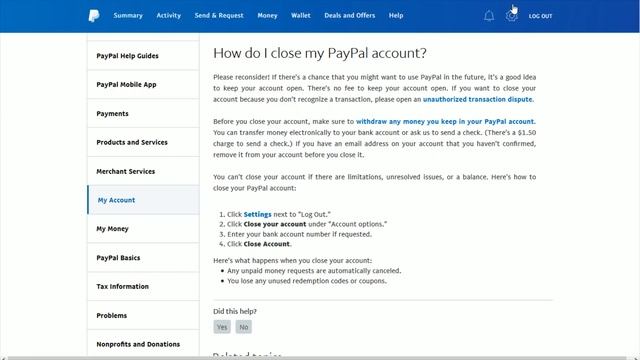Image resolution: width=640 pixels, height=360 pixels.
Task: Go to the Activity menu item
Action: click(168, 16)
